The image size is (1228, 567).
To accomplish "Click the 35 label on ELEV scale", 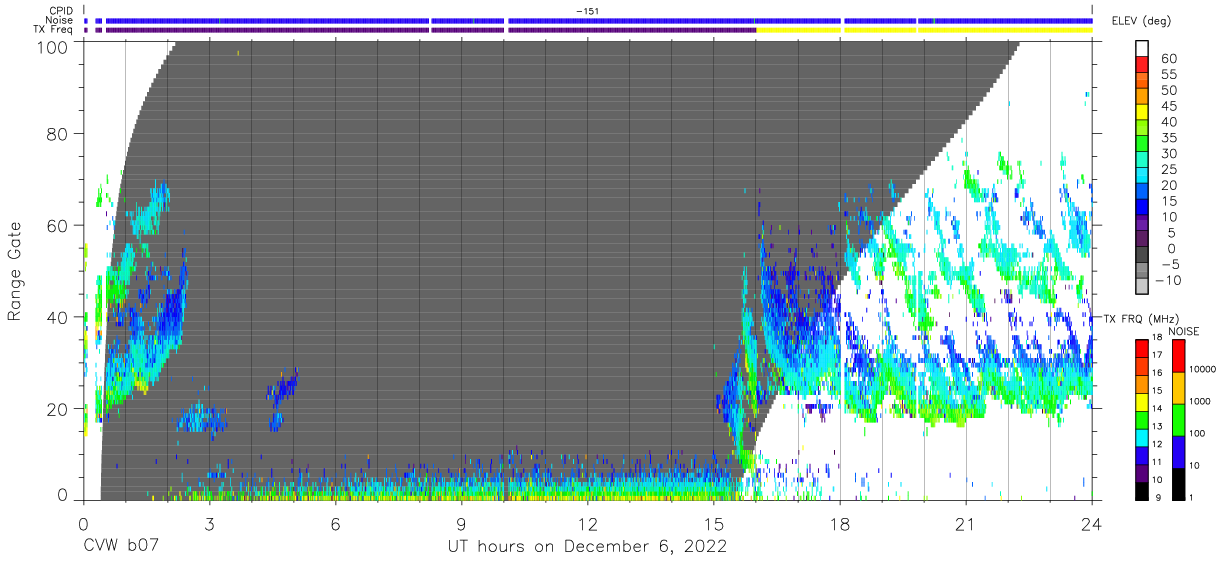I will pos(1168,138).
